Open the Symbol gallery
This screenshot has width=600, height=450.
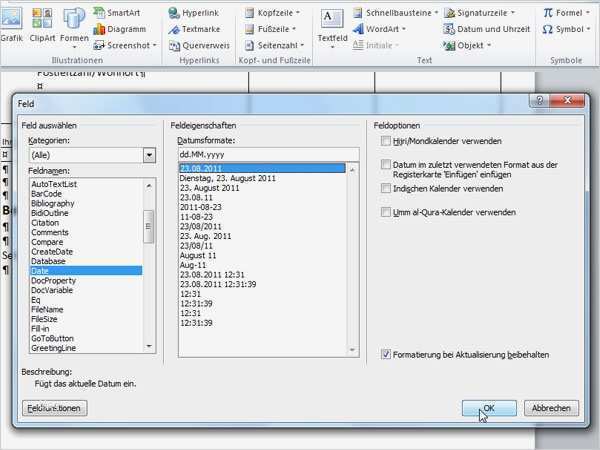pos(566,29)
